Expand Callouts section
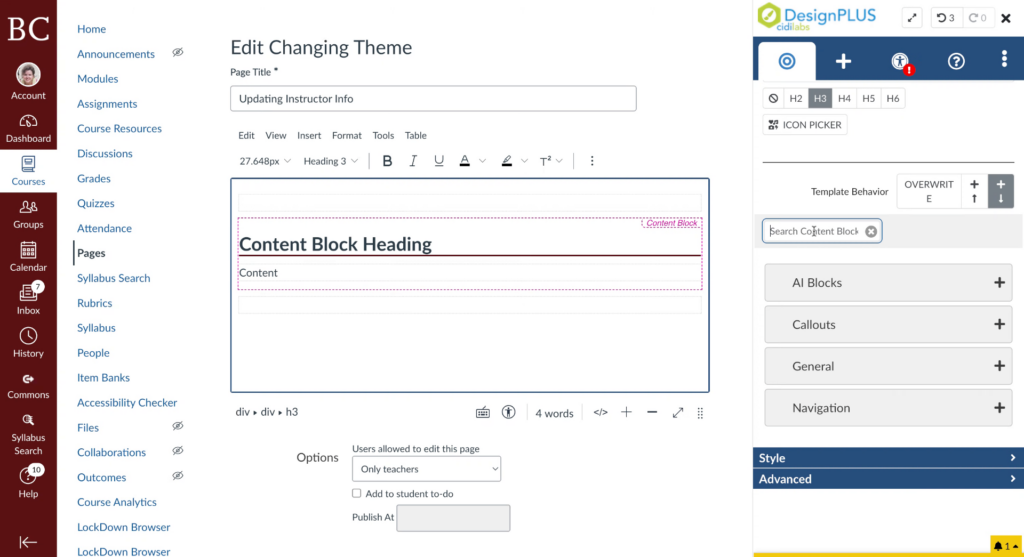Image resolution: width=1024 pixels, height=557 pixels. (x=888, y=325)
